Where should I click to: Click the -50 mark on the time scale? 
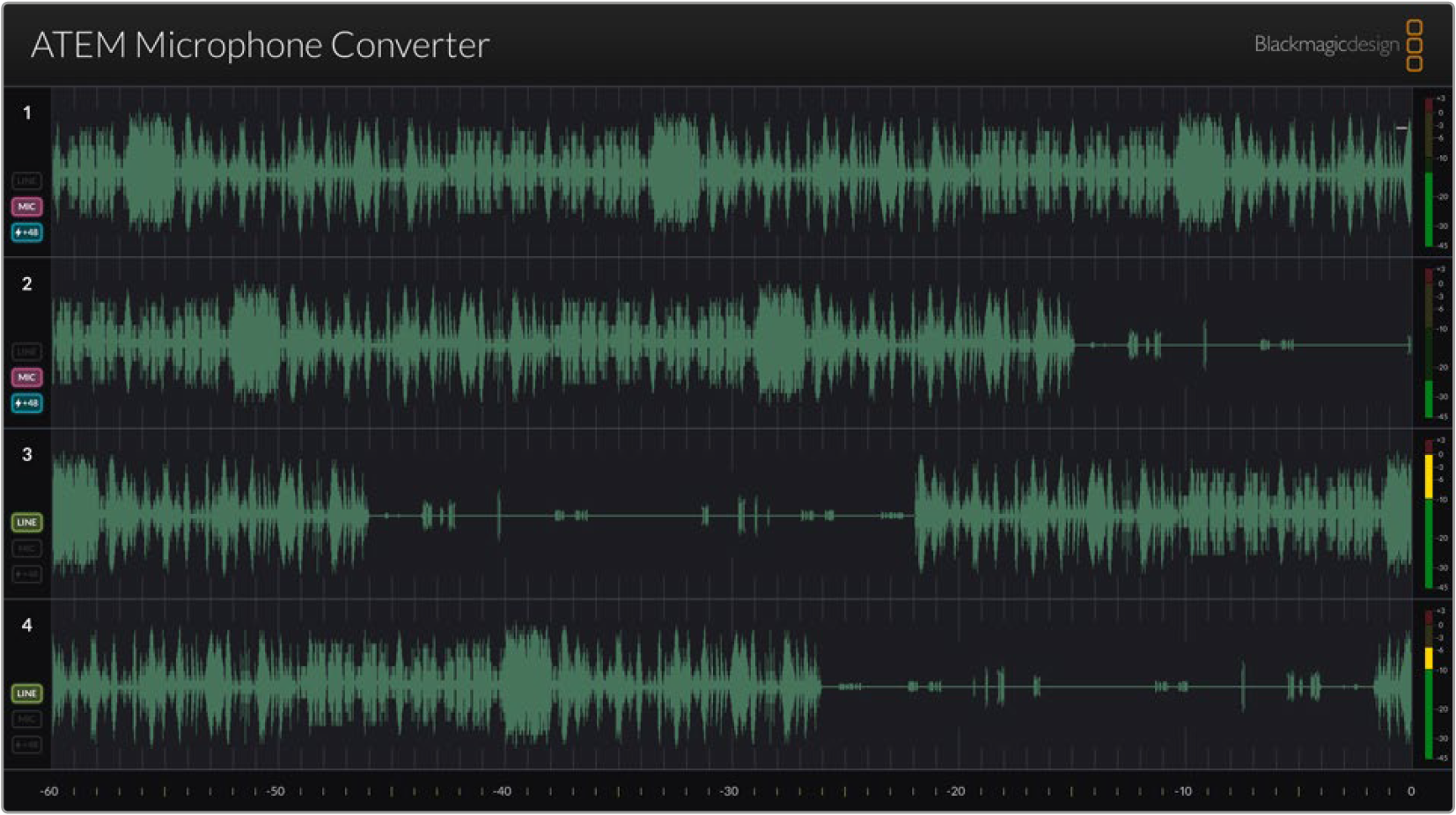point(276,791)
